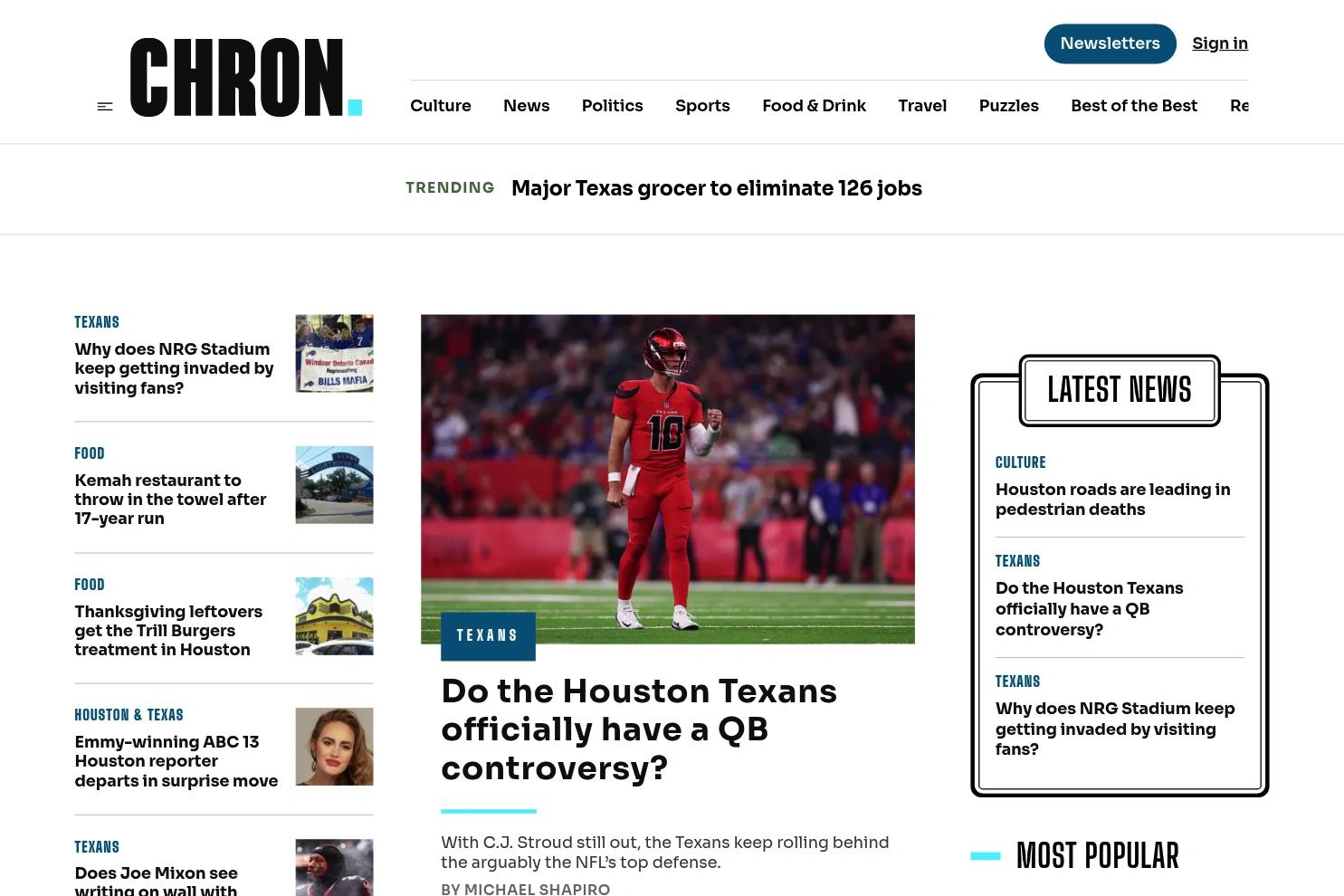Open the hamburger menu icon beside CHRON
Viewport: 1344px width, 896px height.
105,107
